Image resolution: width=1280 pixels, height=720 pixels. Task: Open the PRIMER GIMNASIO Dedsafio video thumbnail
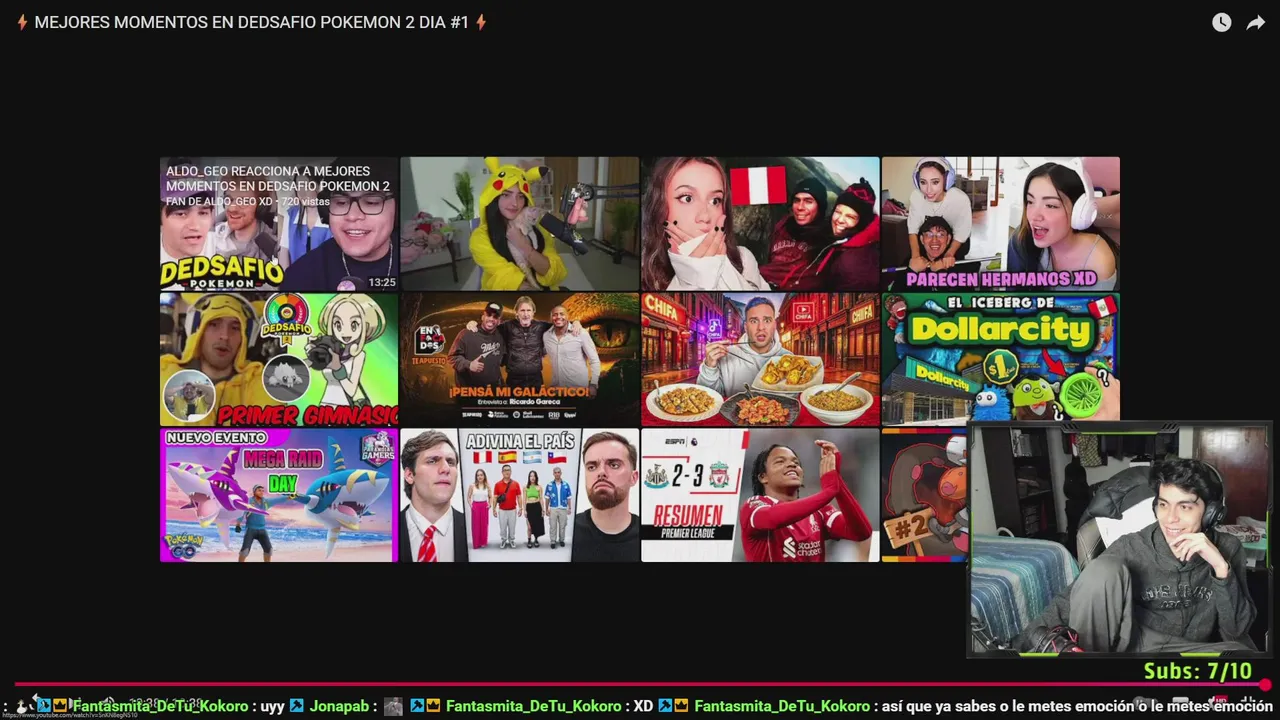pos(279,359)
